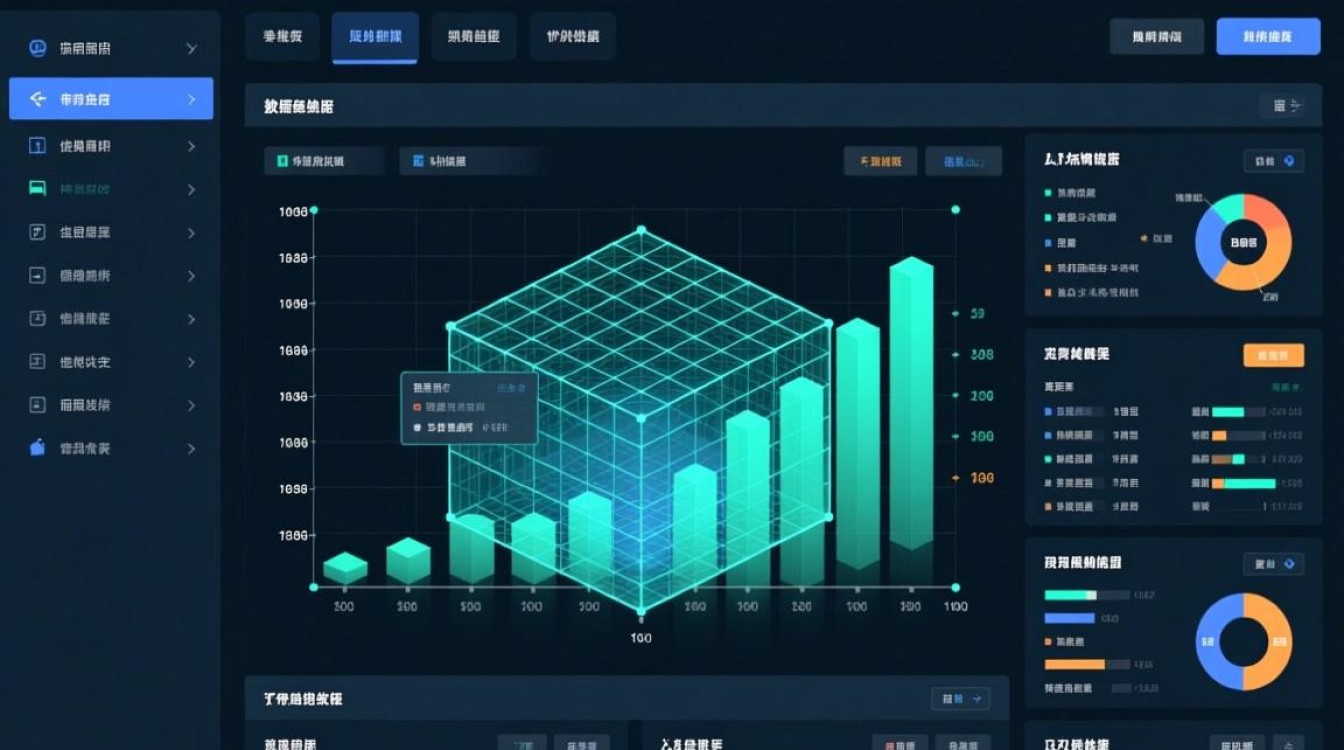Click the circular chat icon atop the sidebar
This screenshot has width=1344, height=750.
38,47
